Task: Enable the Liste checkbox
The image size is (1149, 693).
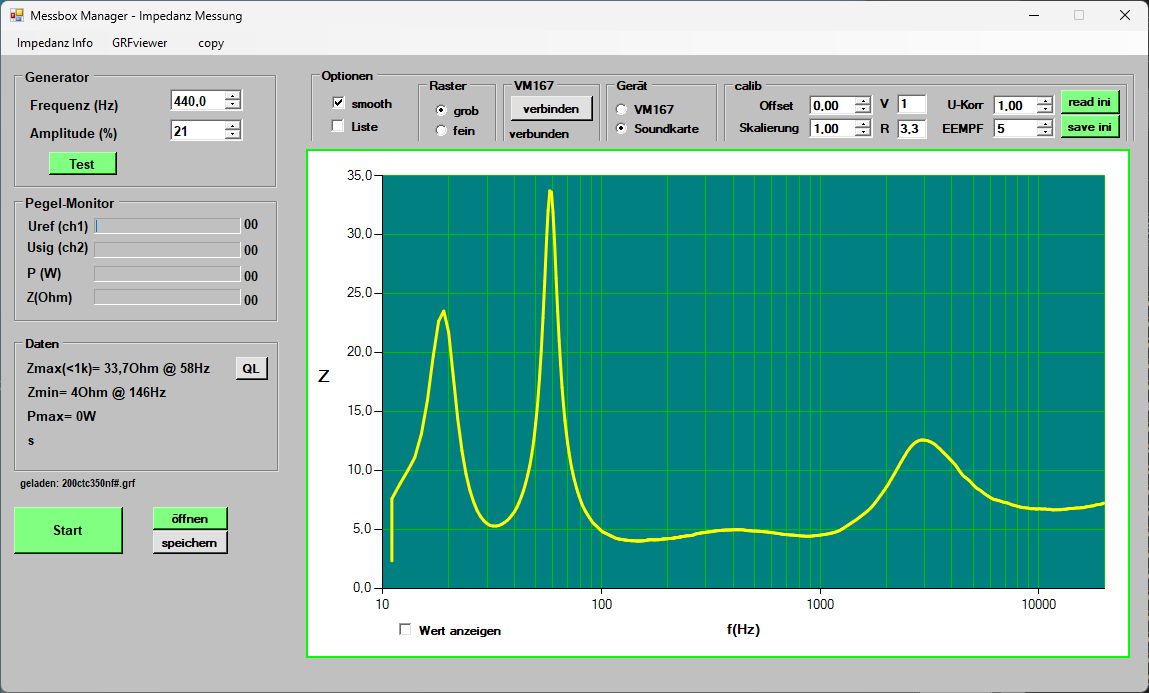Action: [338, 126]
